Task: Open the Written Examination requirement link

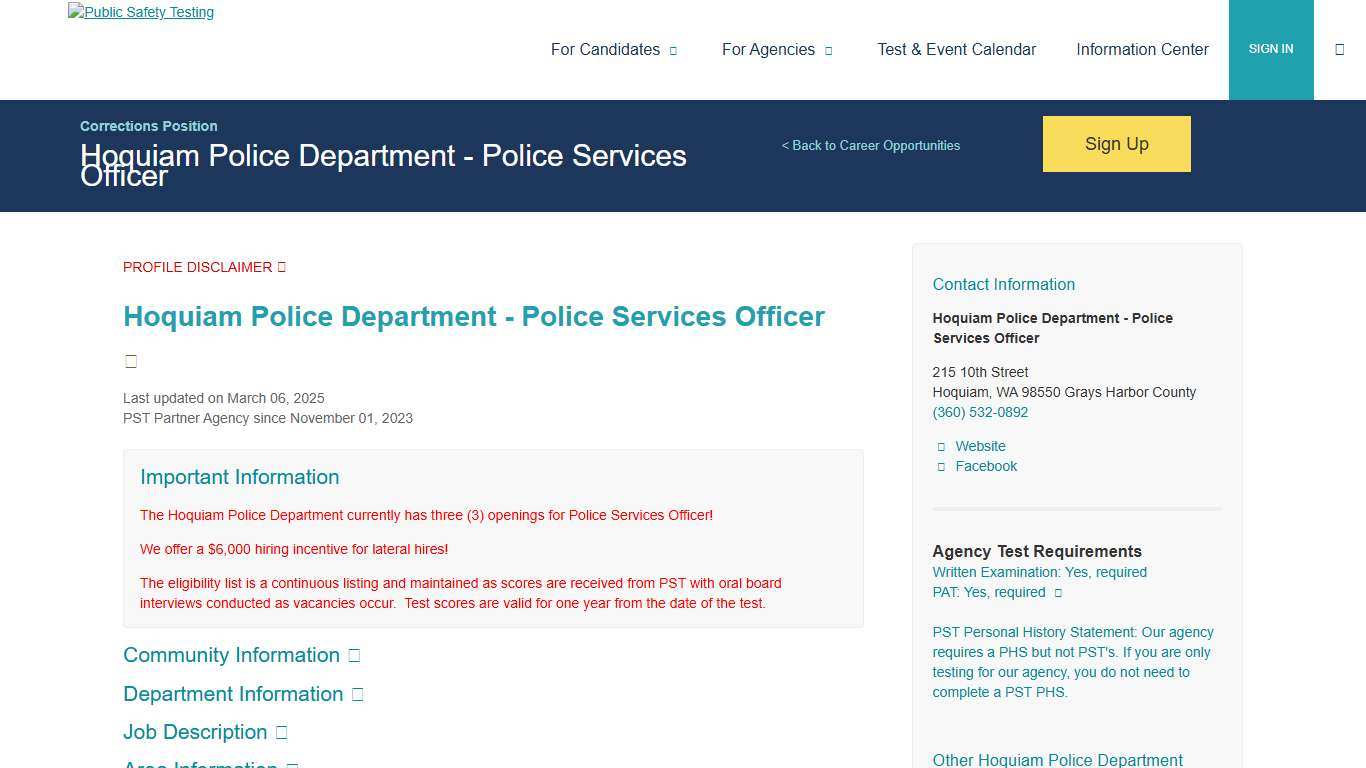Action: pos(1039,571)
